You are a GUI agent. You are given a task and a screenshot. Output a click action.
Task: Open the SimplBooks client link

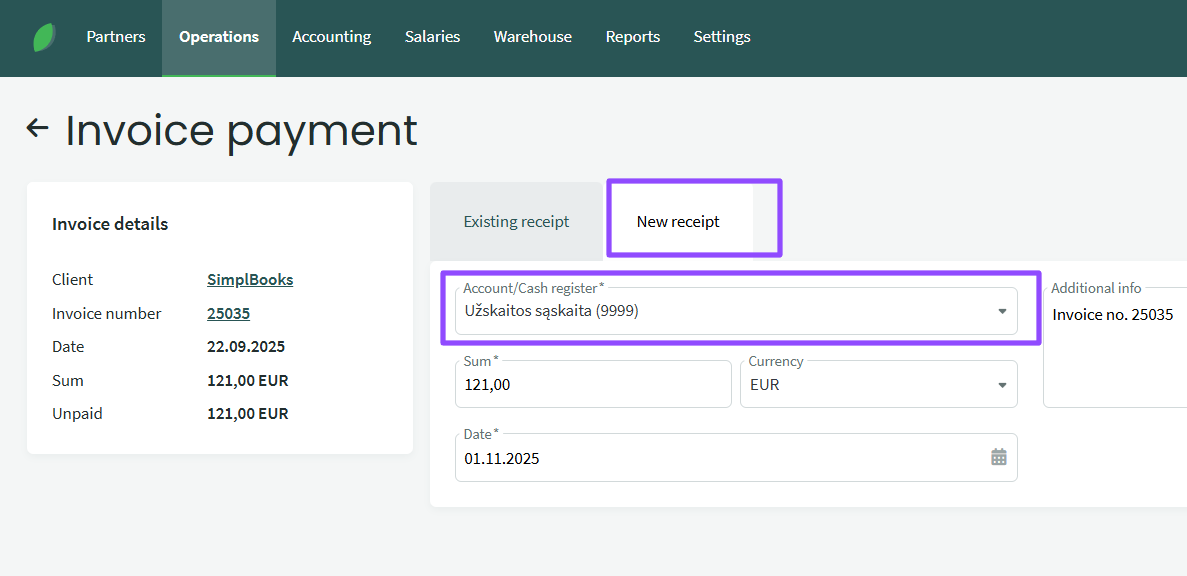pyautogui.click(x=250, y=280)
